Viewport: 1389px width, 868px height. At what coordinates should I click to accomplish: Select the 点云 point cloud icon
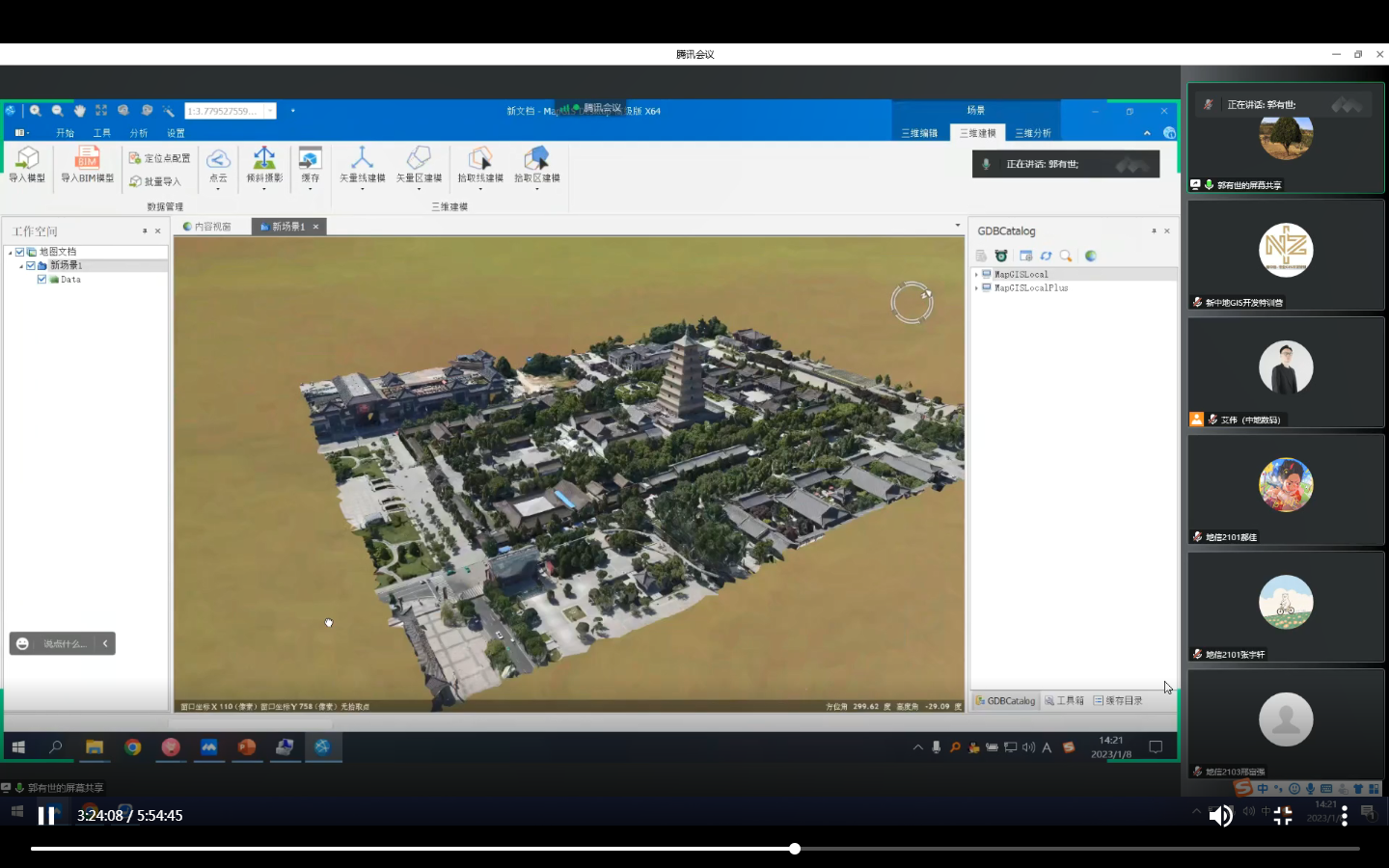218,165
